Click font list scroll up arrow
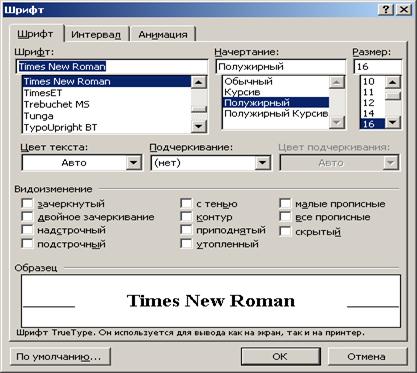Screen dimensions: 417x373 coord(199,82)
